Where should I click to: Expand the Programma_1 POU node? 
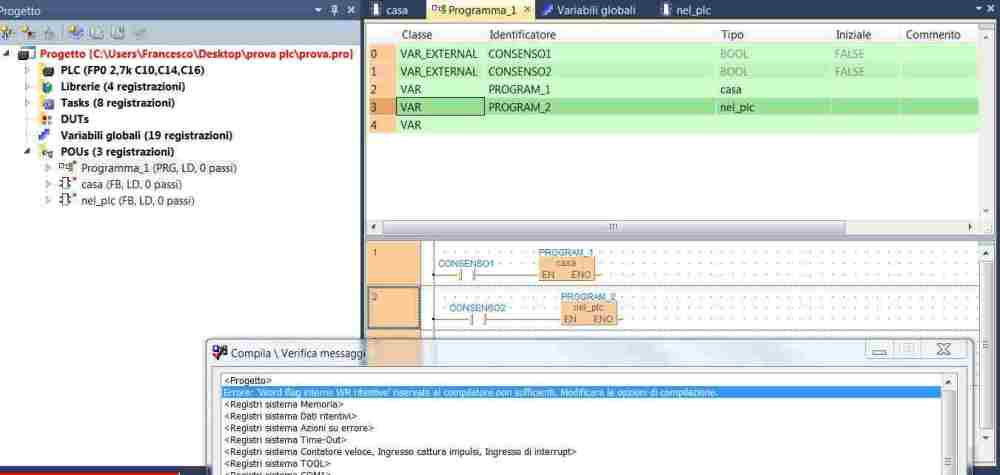[48, 168]
